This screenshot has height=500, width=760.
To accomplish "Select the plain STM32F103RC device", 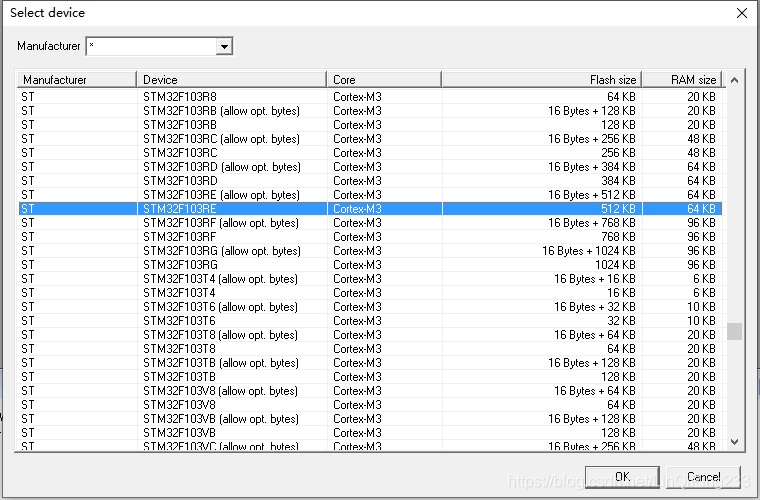I will [x=370, y=153].
